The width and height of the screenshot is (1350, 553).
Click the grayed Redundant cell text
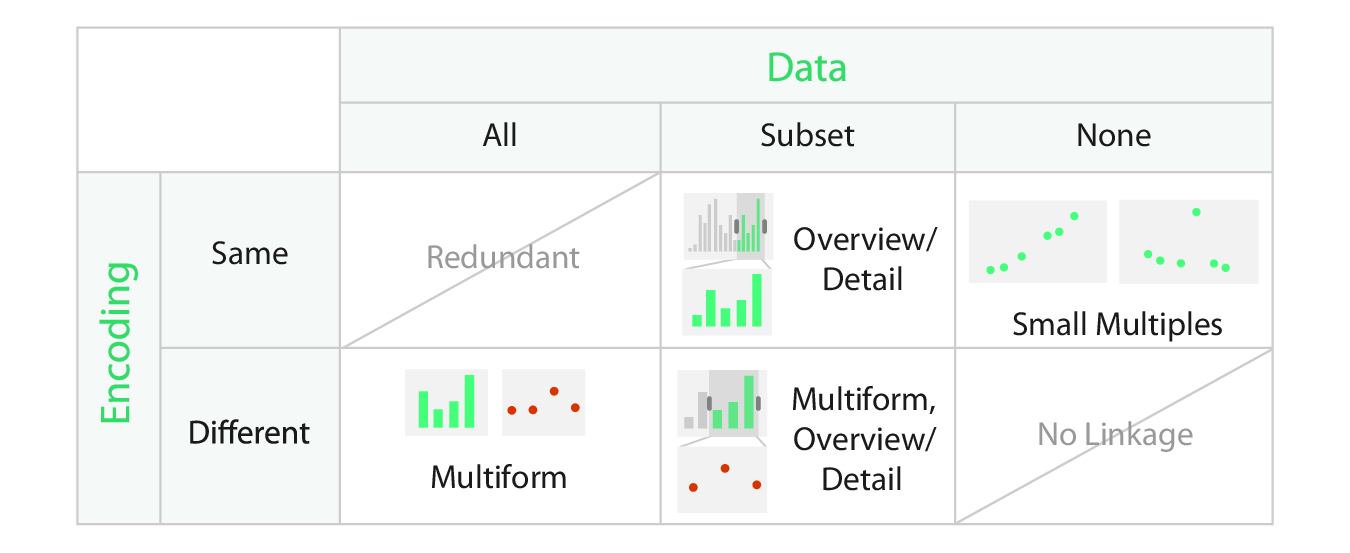coord(502,258)
